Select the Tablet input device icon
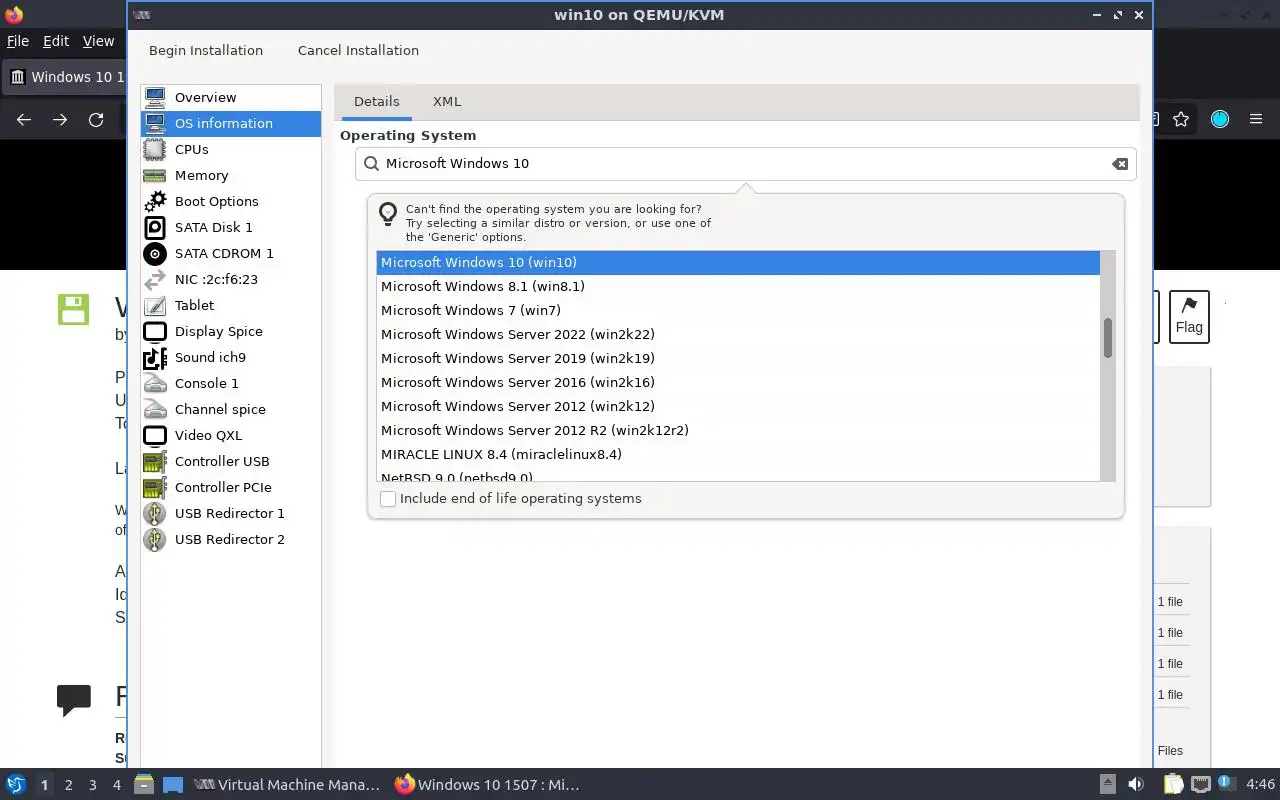 (x=155, y=305)
